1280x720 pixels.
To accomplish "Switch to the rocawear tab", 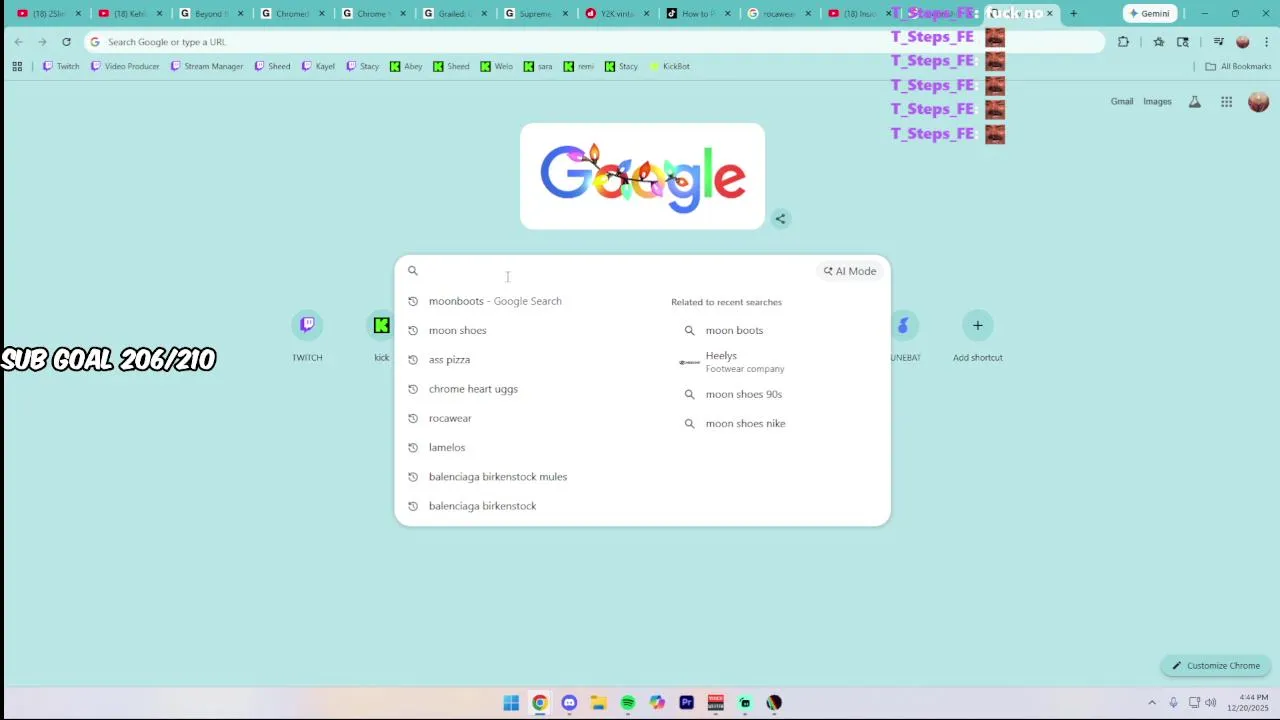I will coord(779,14).
